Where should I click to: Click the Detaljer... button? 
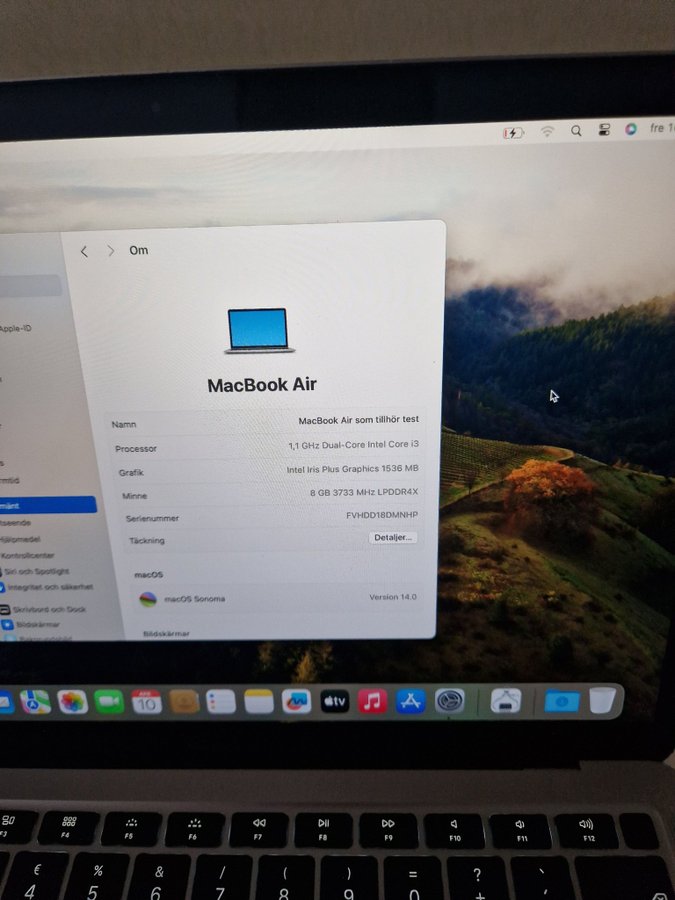pos(393,538)
